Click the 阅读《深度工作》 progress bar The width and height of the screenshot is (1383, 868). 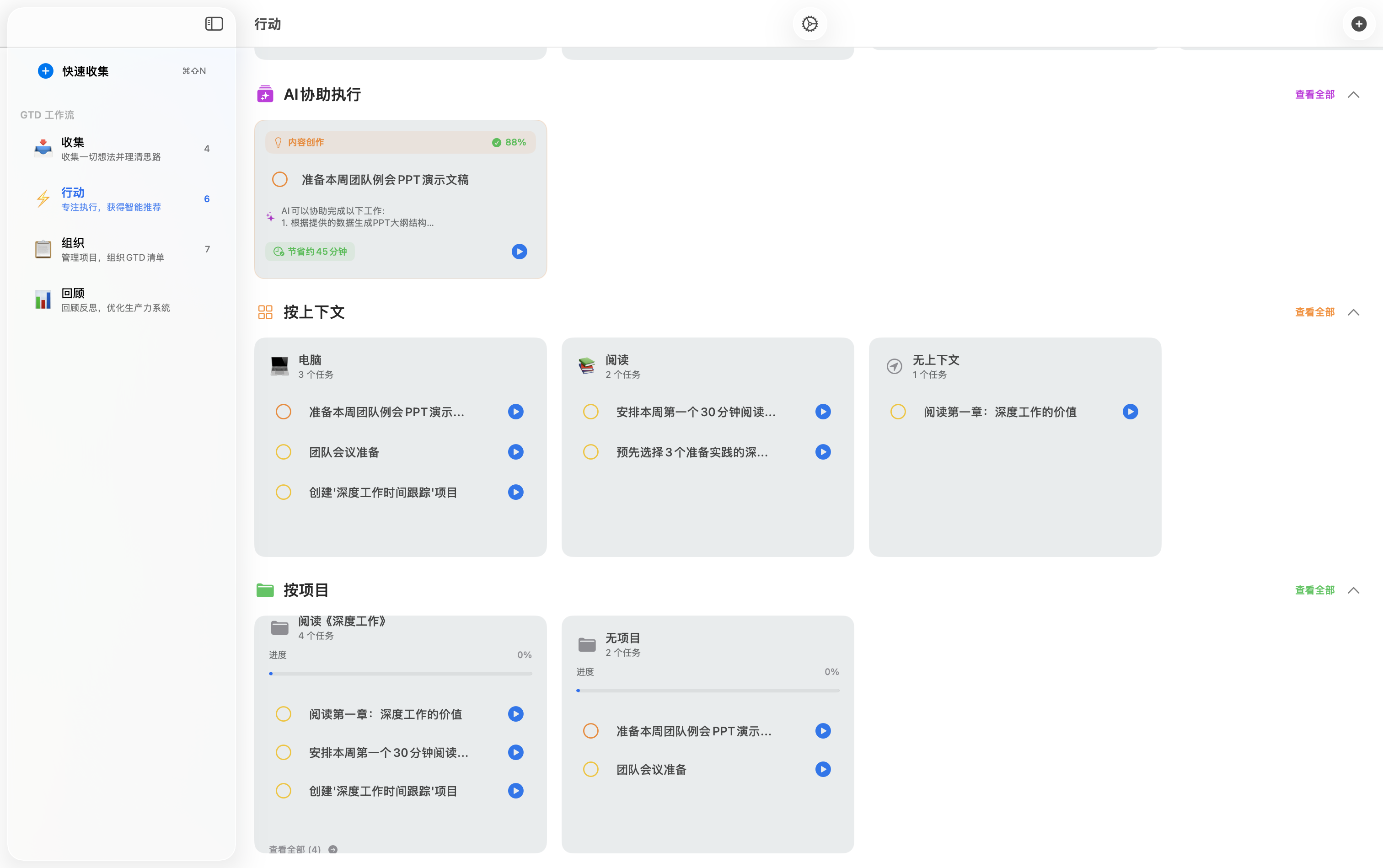(x=400, y=673)
